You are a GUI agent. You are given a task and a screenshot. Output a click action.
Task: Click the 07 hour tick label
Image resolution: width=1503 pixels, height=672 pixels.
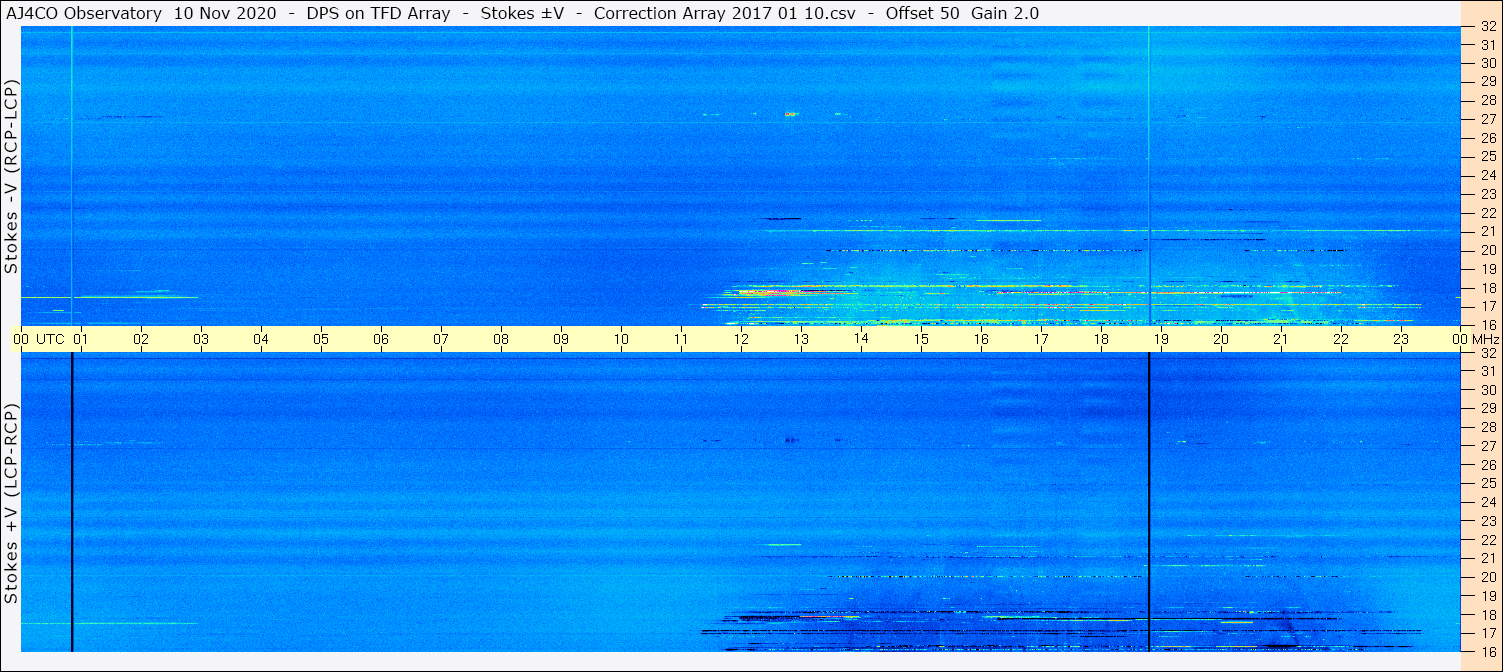pos(441,339)
